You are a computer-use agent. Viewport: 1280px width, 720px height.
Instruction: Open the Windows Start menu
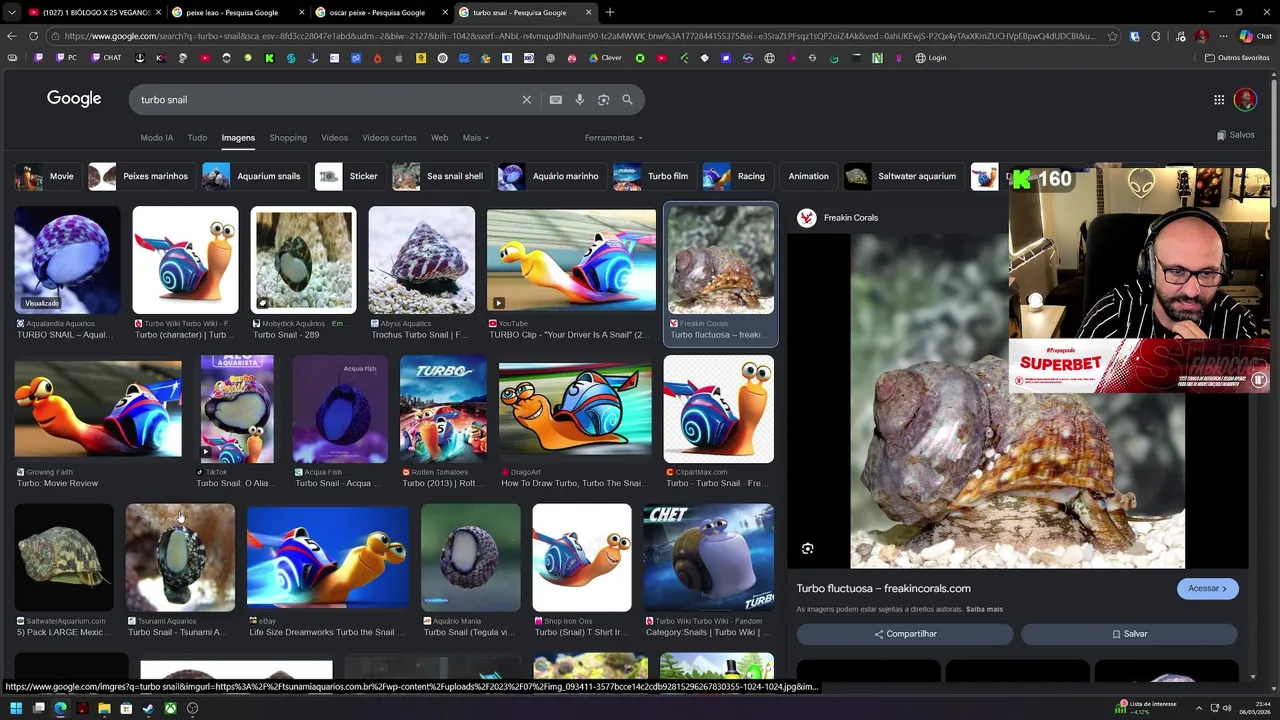tap(16, 708)
